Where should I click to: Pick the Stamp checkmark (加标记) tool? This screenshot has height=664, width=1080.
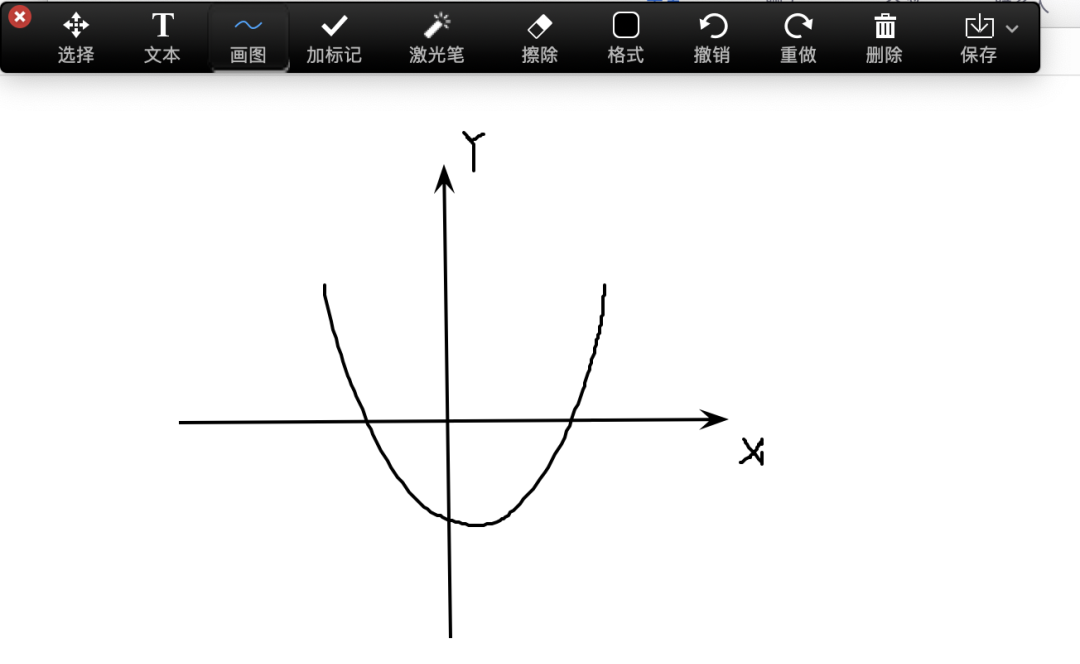pos(334,37)
